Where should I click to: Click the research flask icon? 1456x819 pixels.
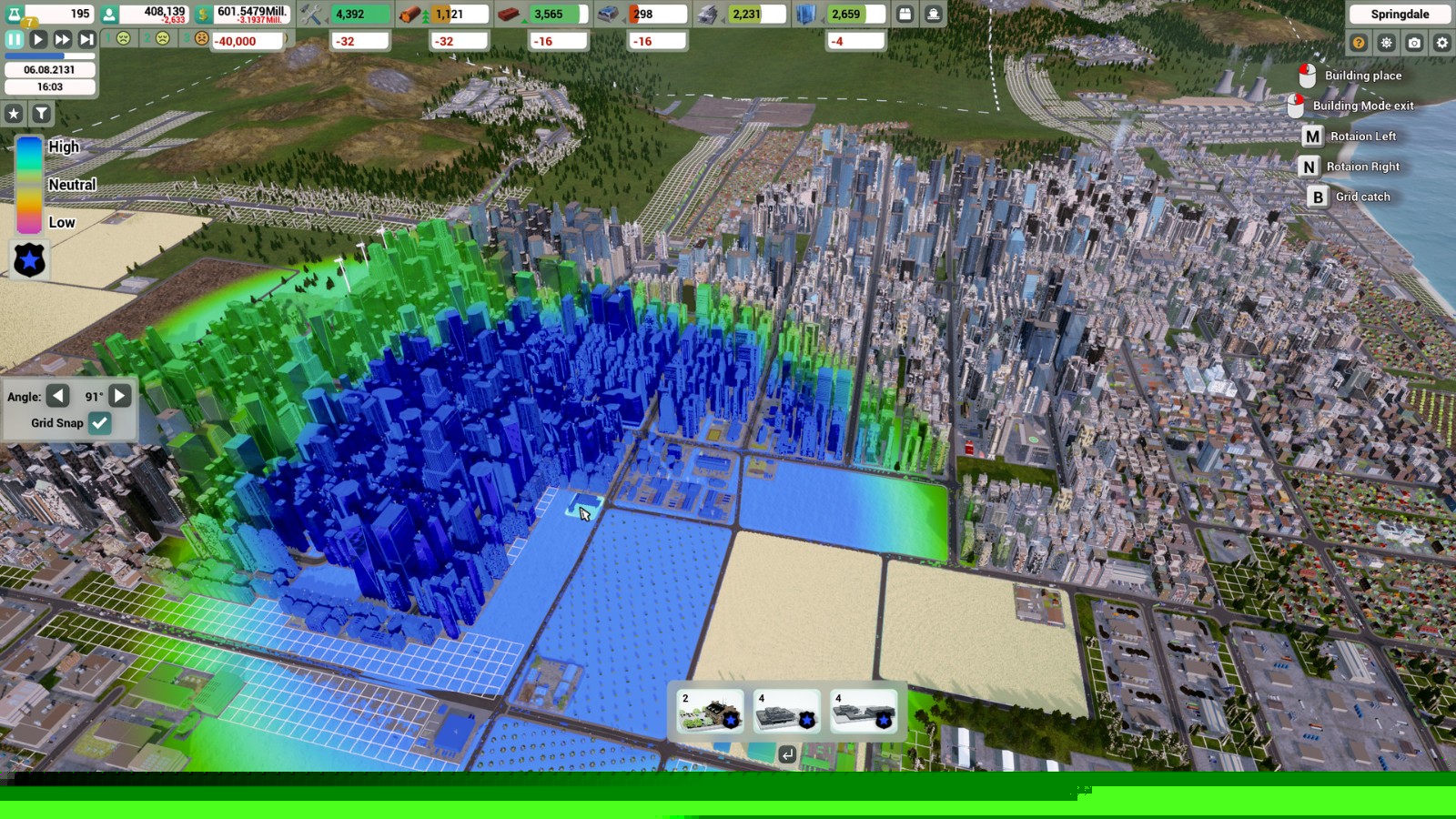tap(15, 14)
